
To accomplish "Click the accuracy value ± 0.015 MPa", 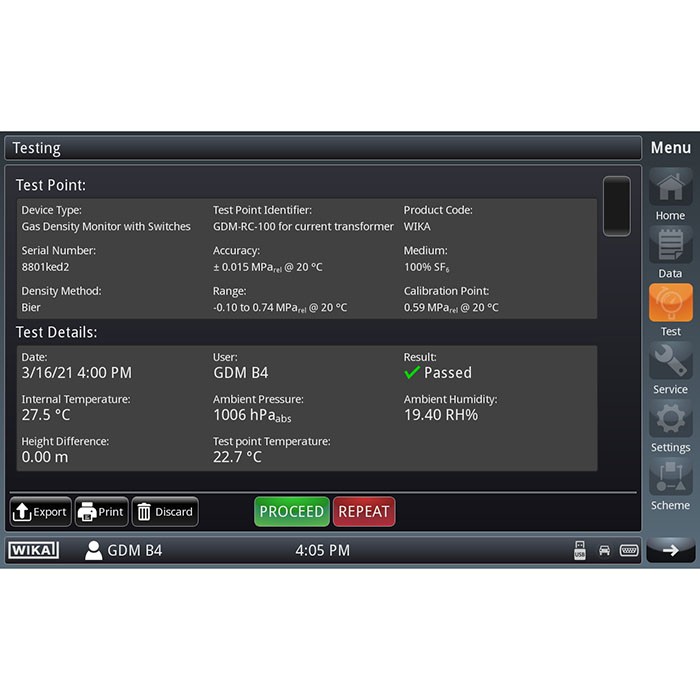I will (267, 267).
